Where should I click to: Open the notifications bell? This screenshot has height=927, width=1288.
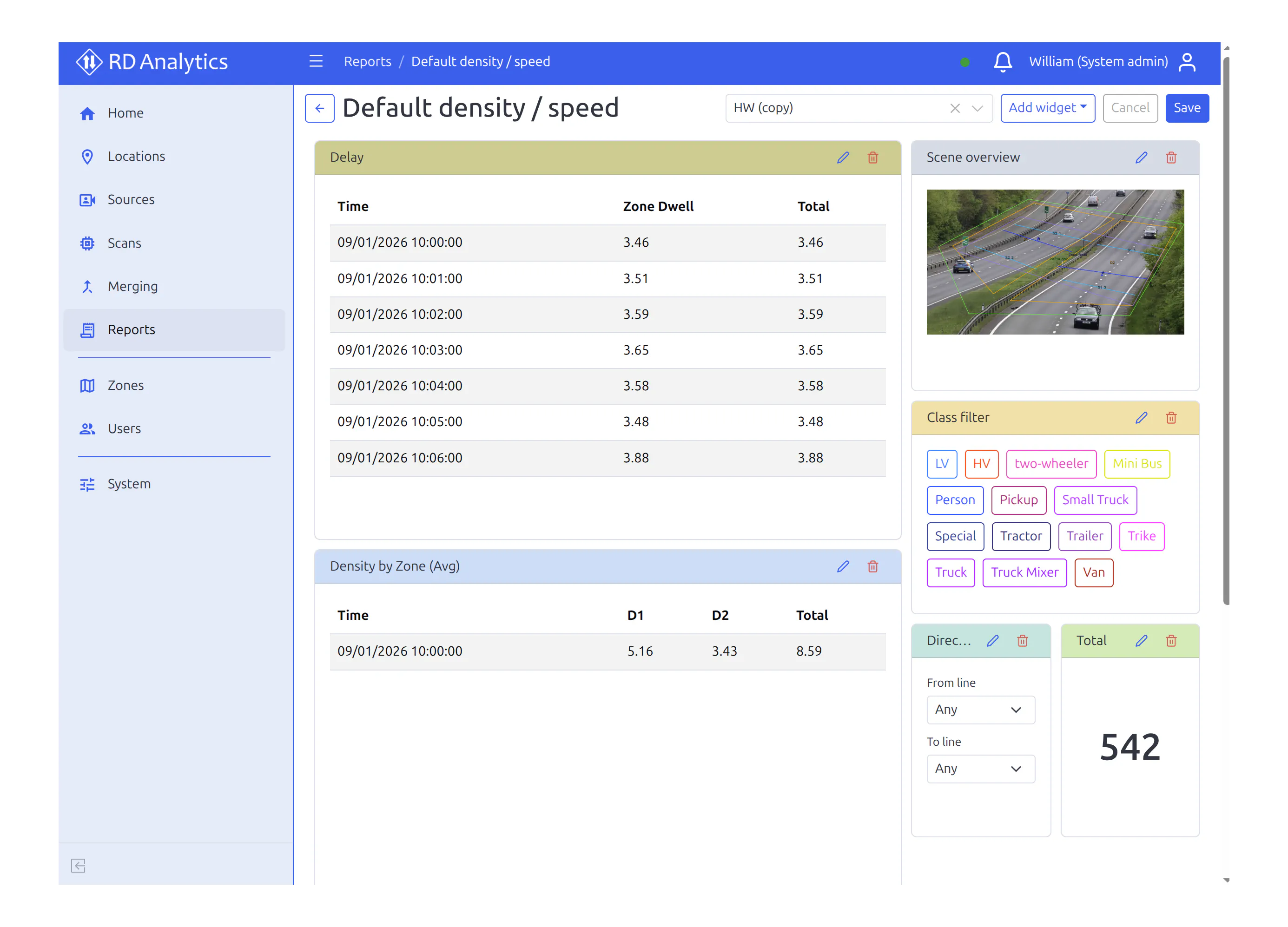pyautogui.click(x=1002, y=61)
